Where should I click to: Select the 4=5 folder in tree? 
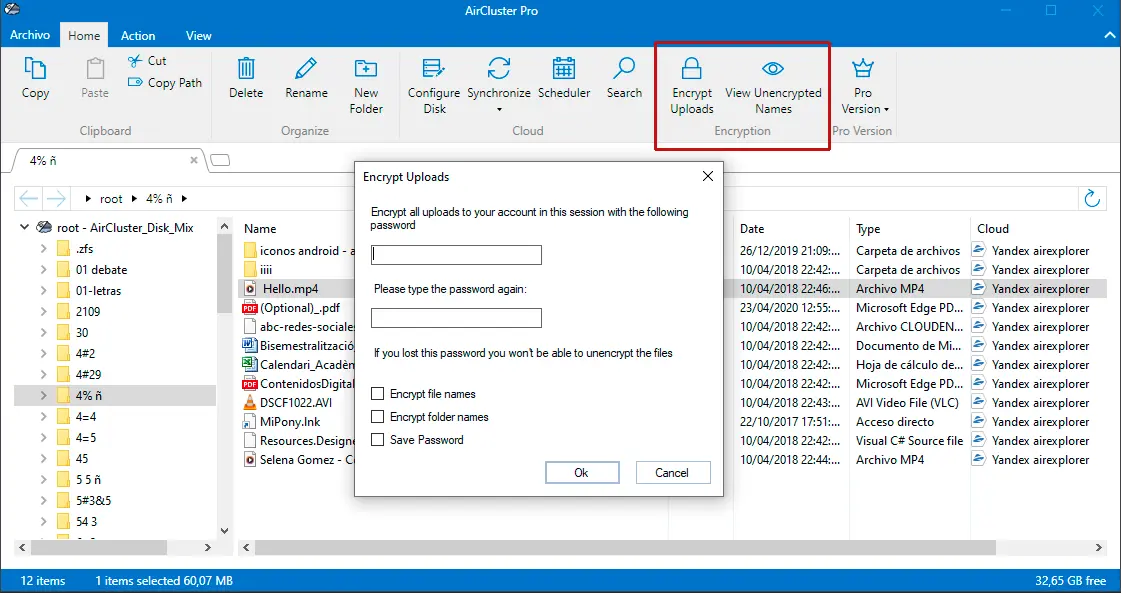click(86, 438)
